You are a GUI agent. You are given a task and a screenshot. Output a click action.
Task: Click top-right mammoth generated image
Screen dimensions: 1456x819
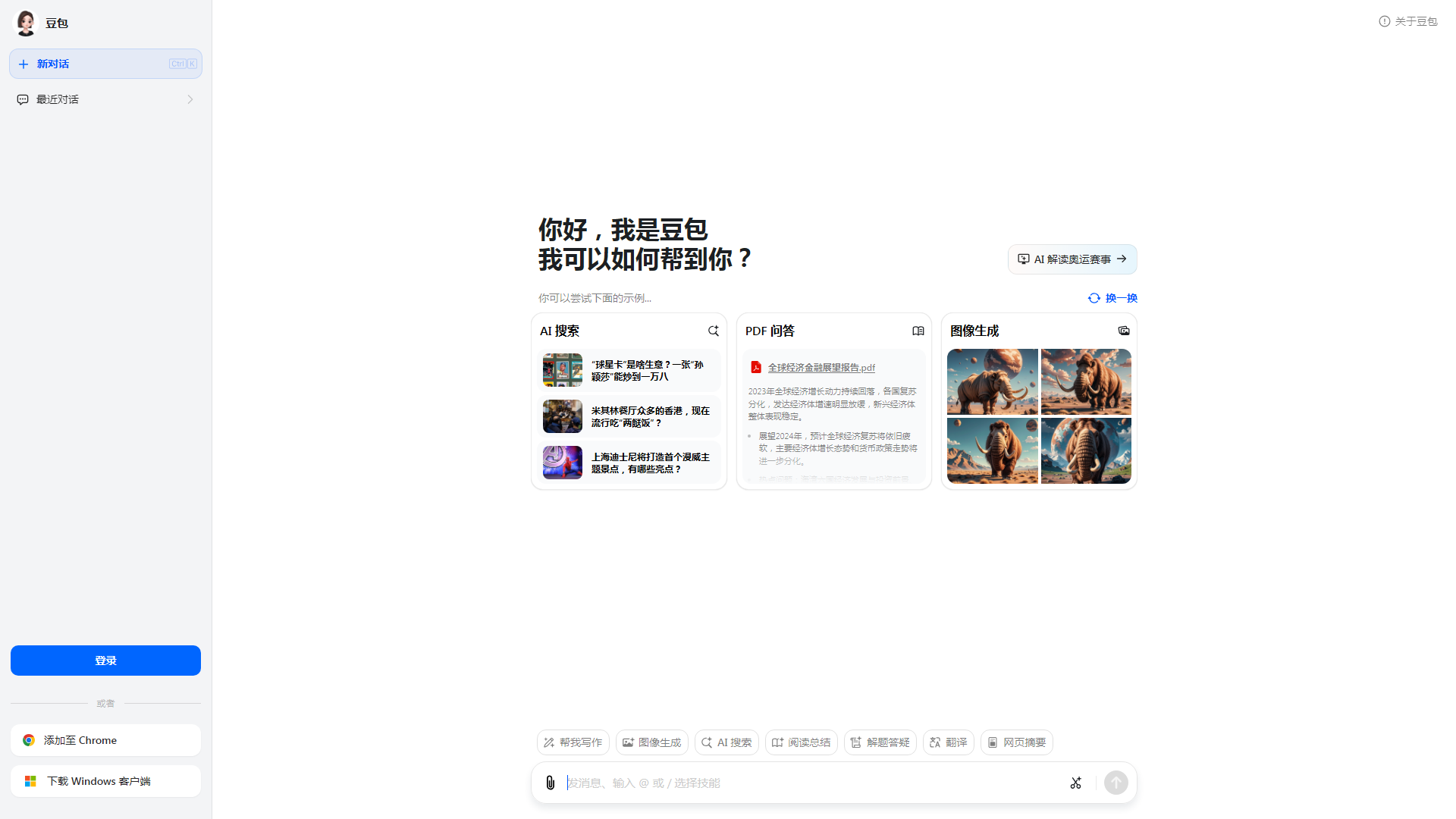[1086, 381]
